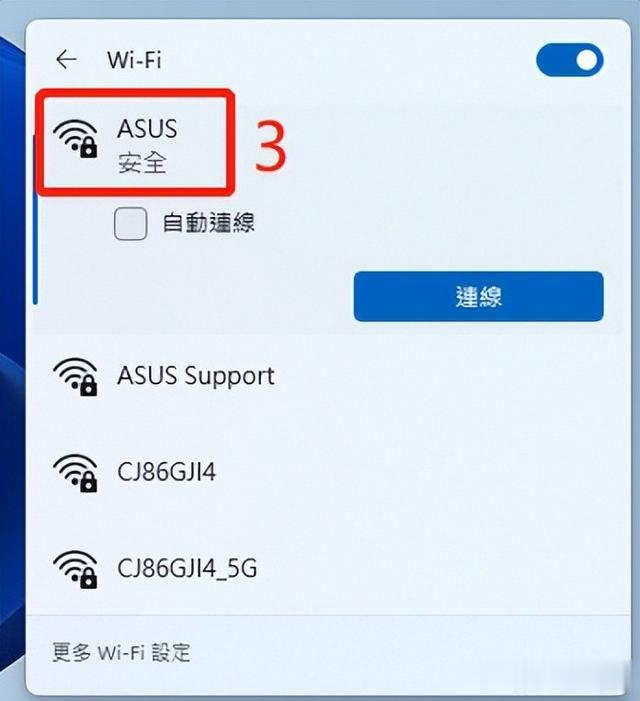Click the CJ86GJI4_5G Wi-Fi signal icon
640x701 pixels.
75,569
